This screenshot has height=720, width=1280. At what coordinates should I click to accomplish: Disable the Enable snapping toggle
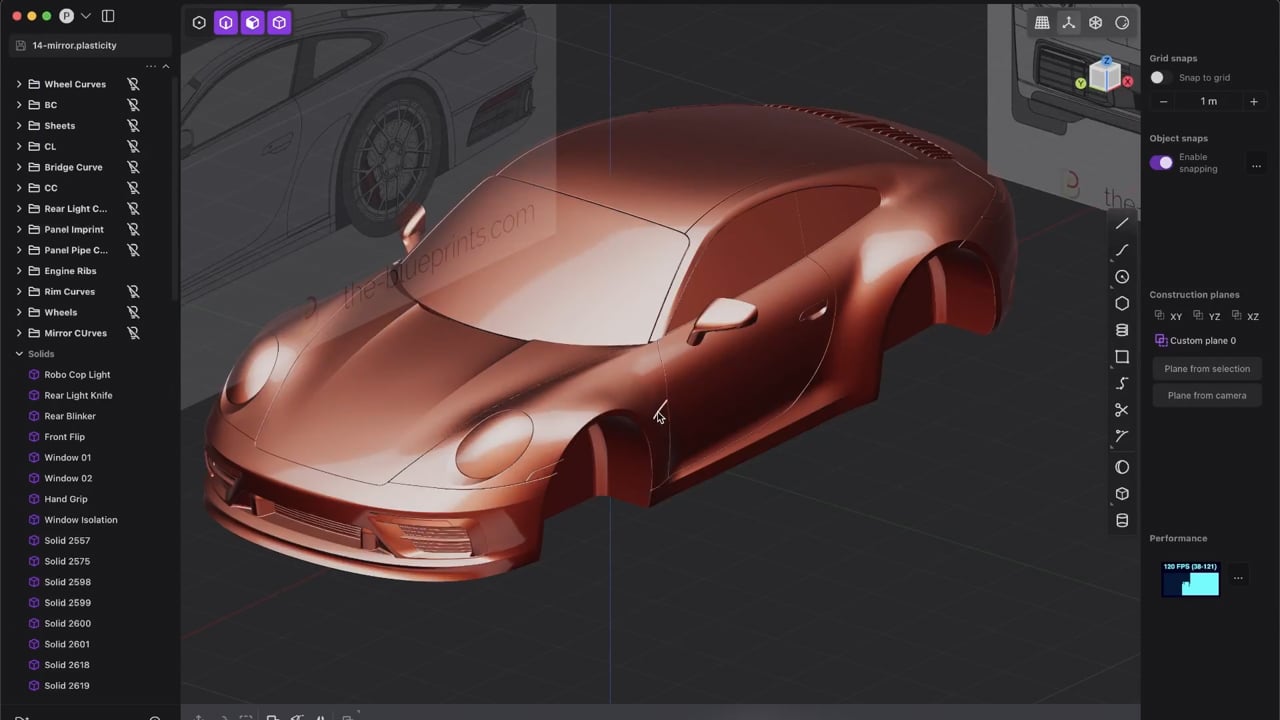tap(1160, 162)
